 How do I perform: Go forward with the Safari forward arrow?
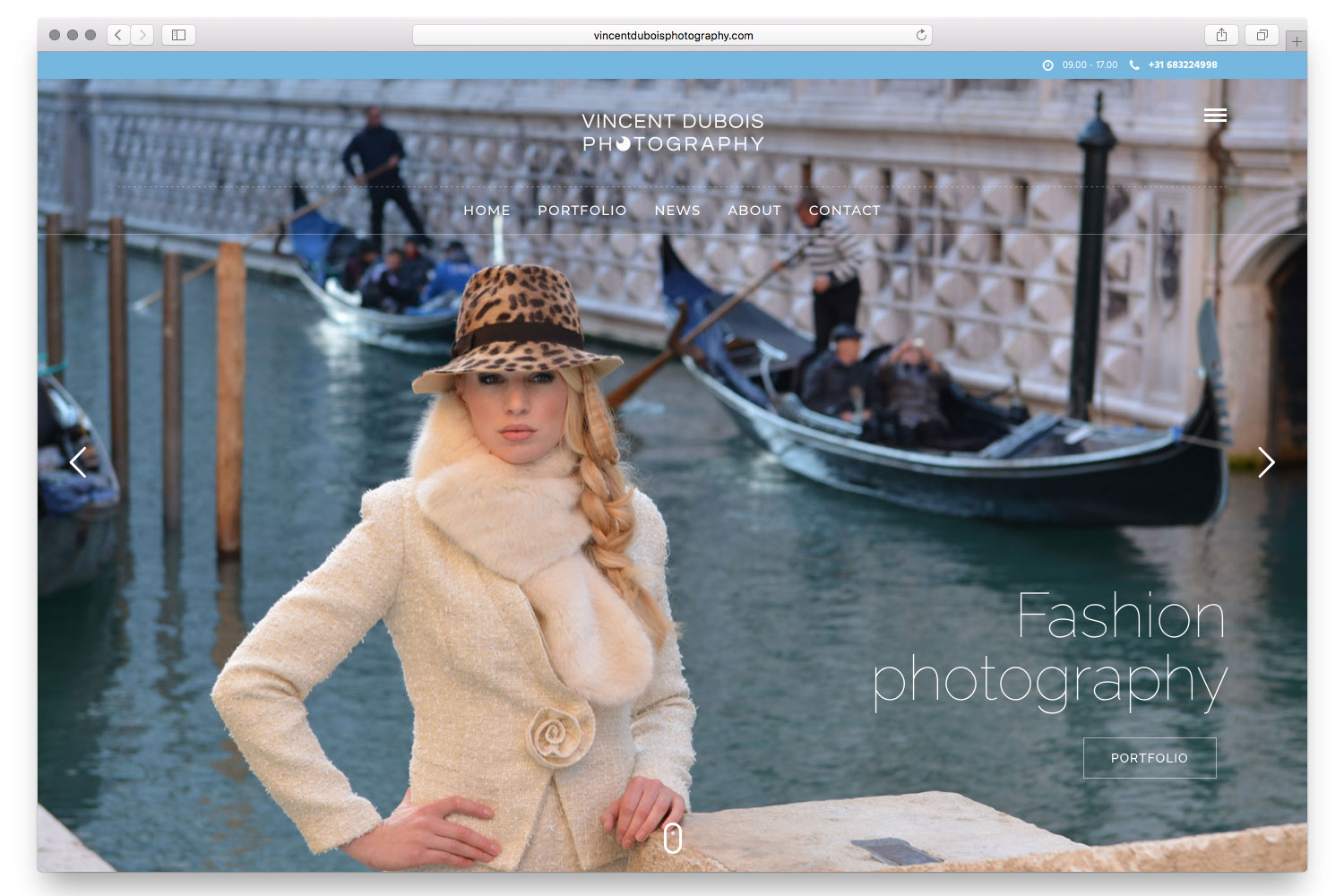point(142,35)
